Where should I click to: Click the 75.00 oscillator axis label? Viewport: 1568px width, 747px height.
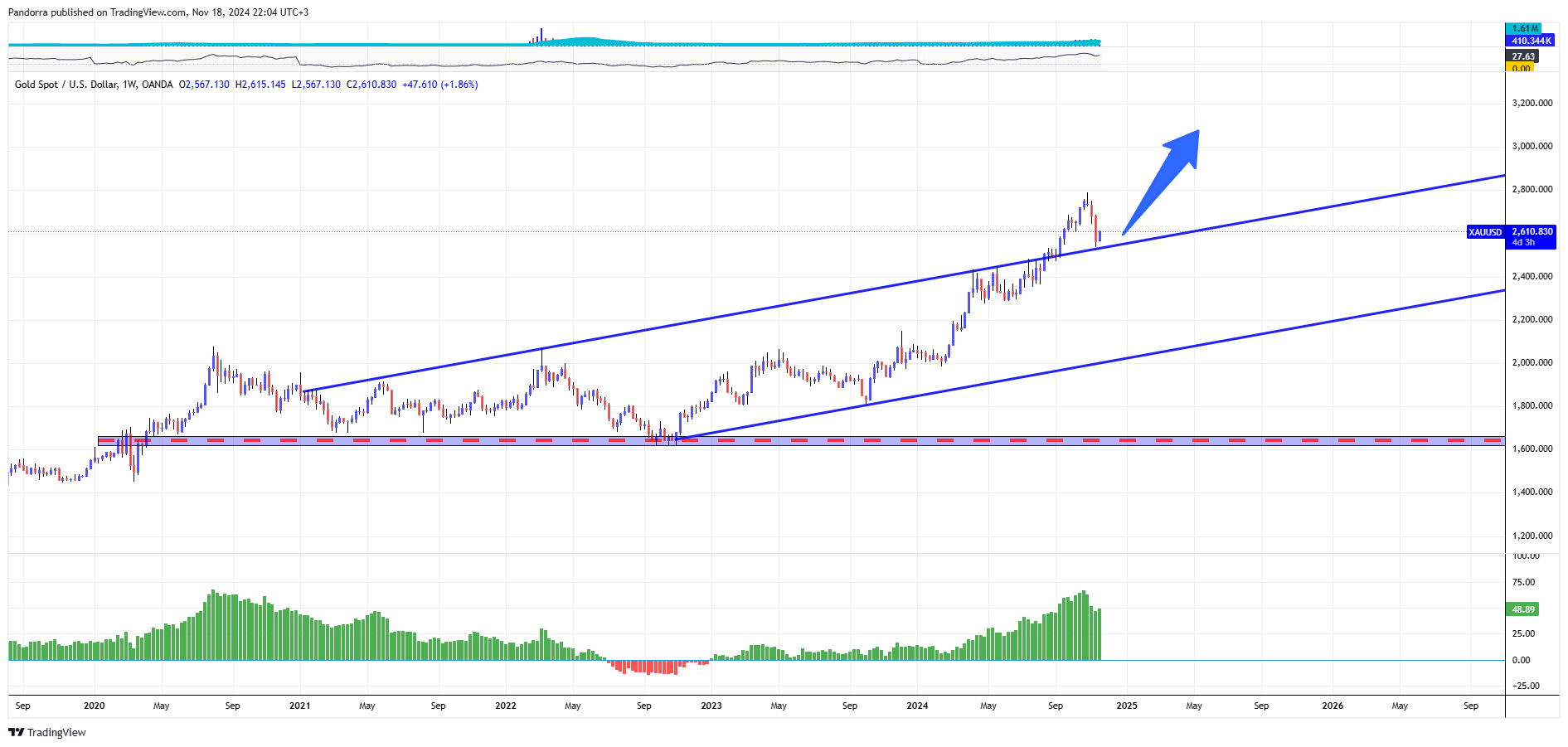(x=1524, y=583)
